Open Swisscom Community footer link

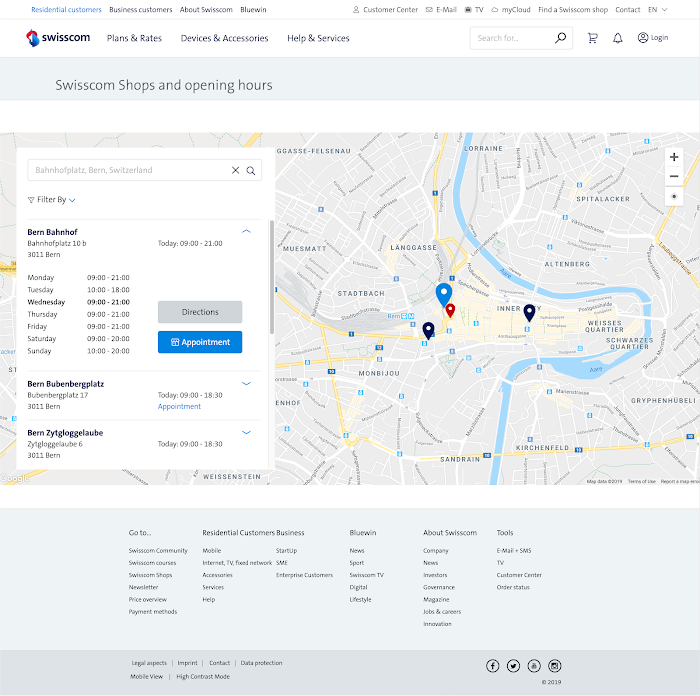(x=158, y=550)
